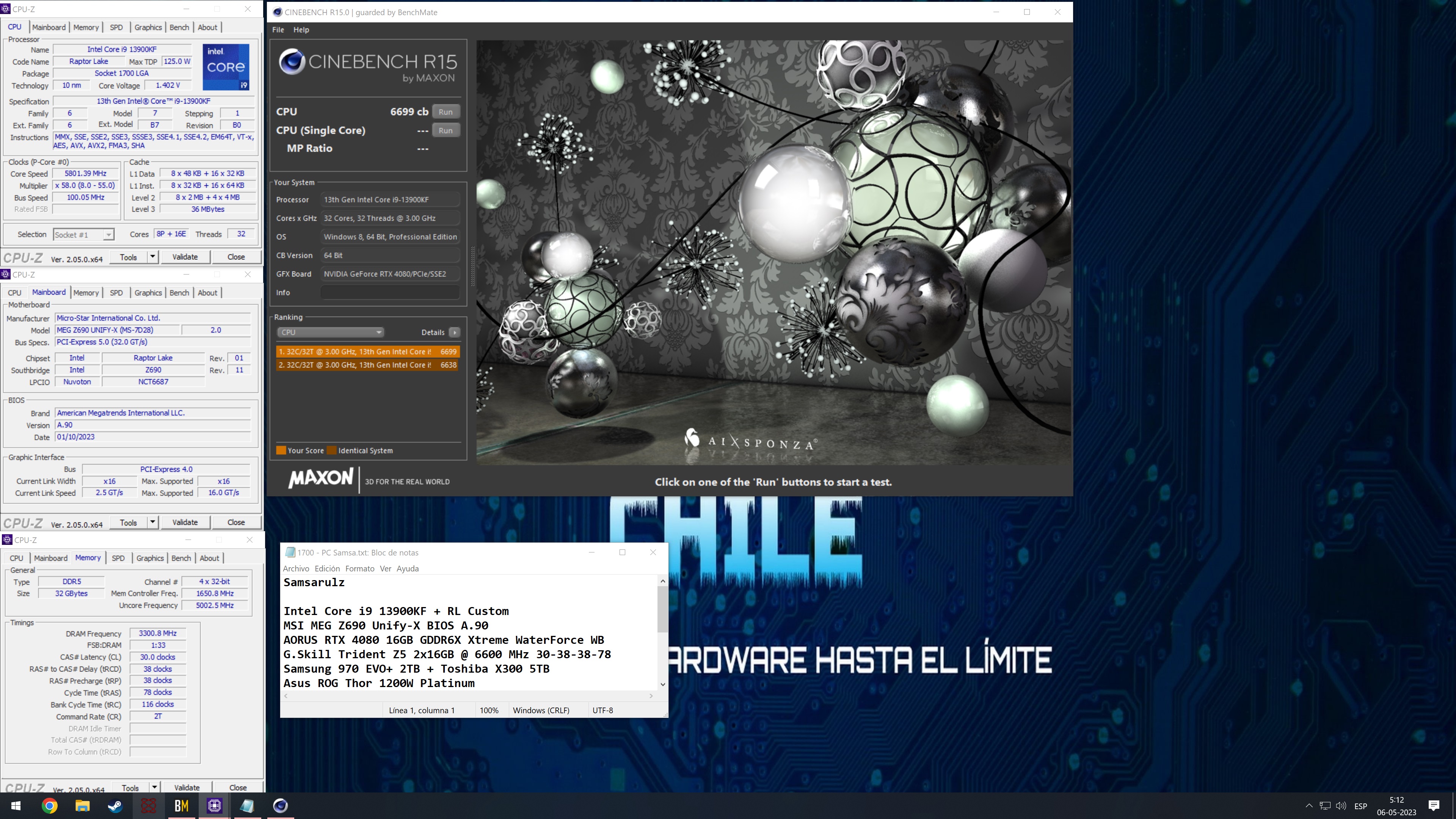Open the SPD tab in the Mainboard CPU-Z window
The width and height of the screenshot is (1456, 819).
(116, 293)
